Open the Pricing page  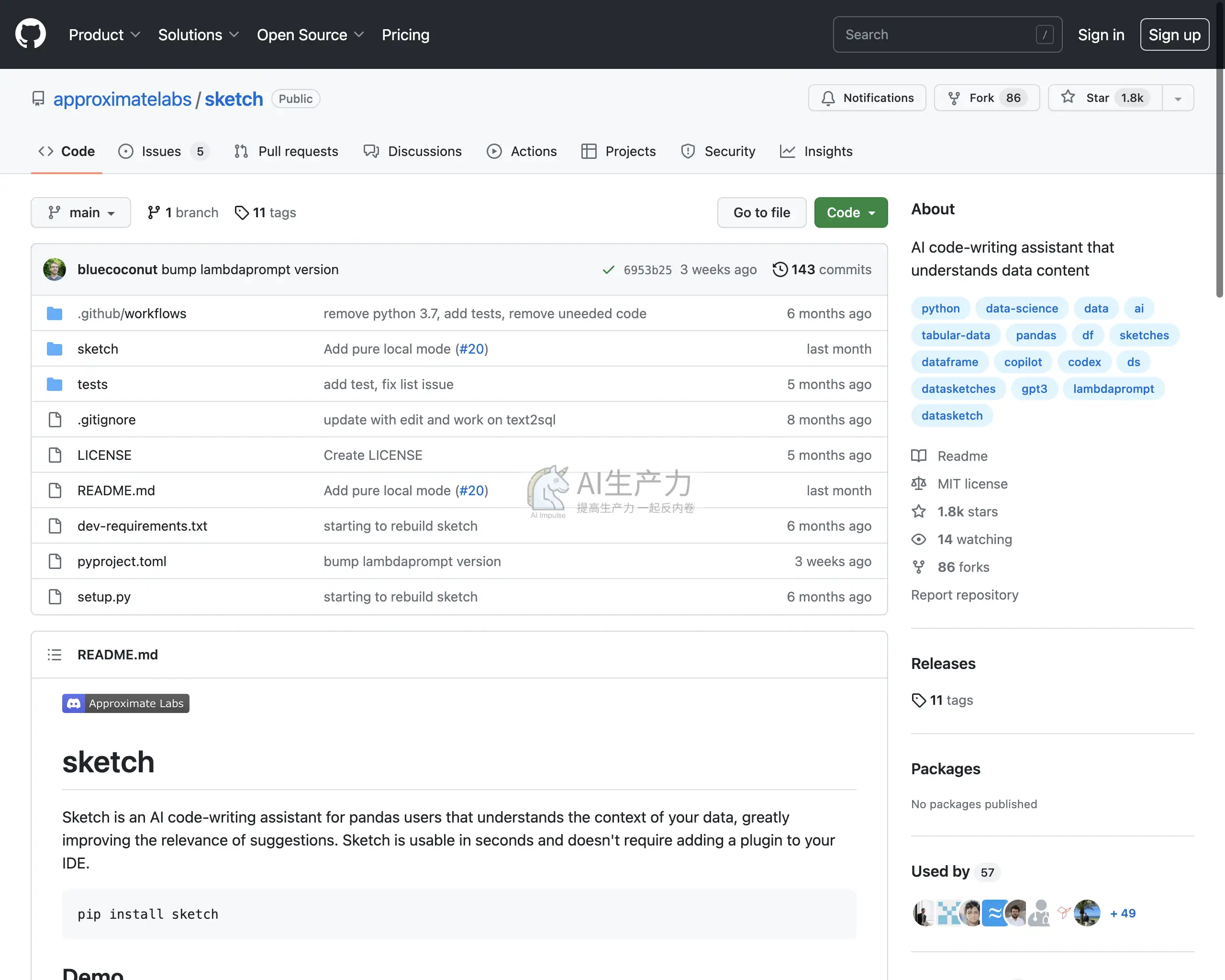pyautogui.click(x=405, y=34)
